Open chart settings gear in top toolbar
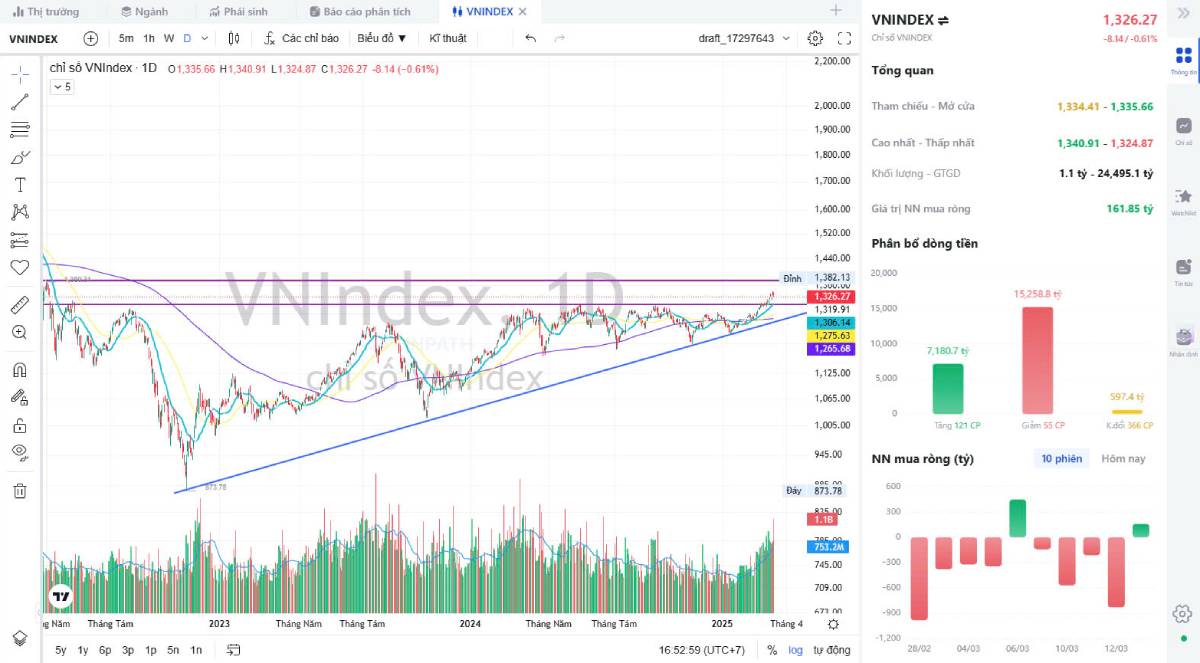The height and width of the screenshot is (663, 1200). (x=815, y=38)
